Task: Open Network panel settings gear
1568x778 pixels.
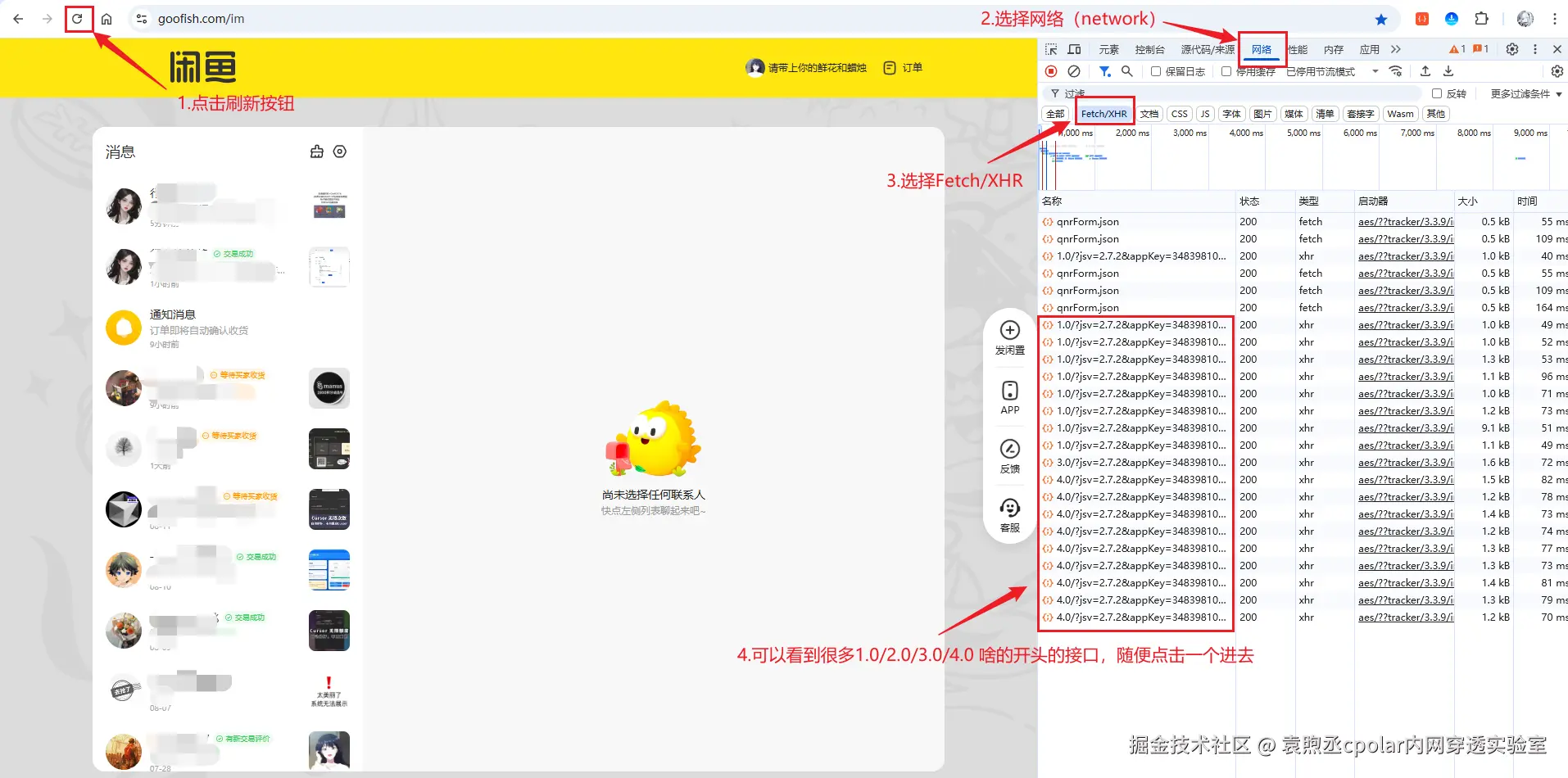Action: [1557, 71]
